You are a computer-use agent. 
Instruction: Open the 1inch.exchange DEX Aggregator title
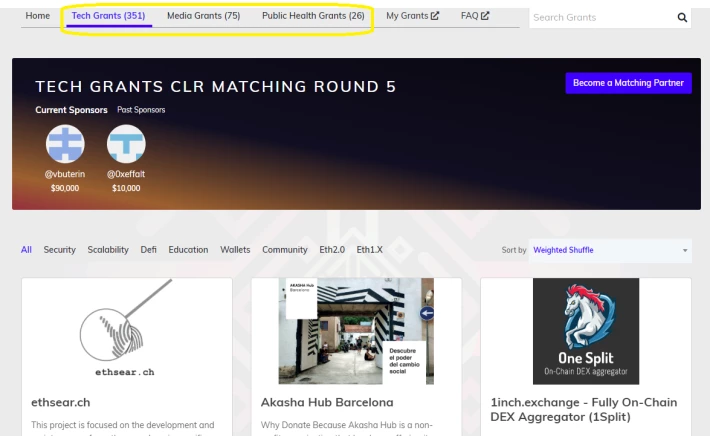pyautogui.click(x=584, y=410)
